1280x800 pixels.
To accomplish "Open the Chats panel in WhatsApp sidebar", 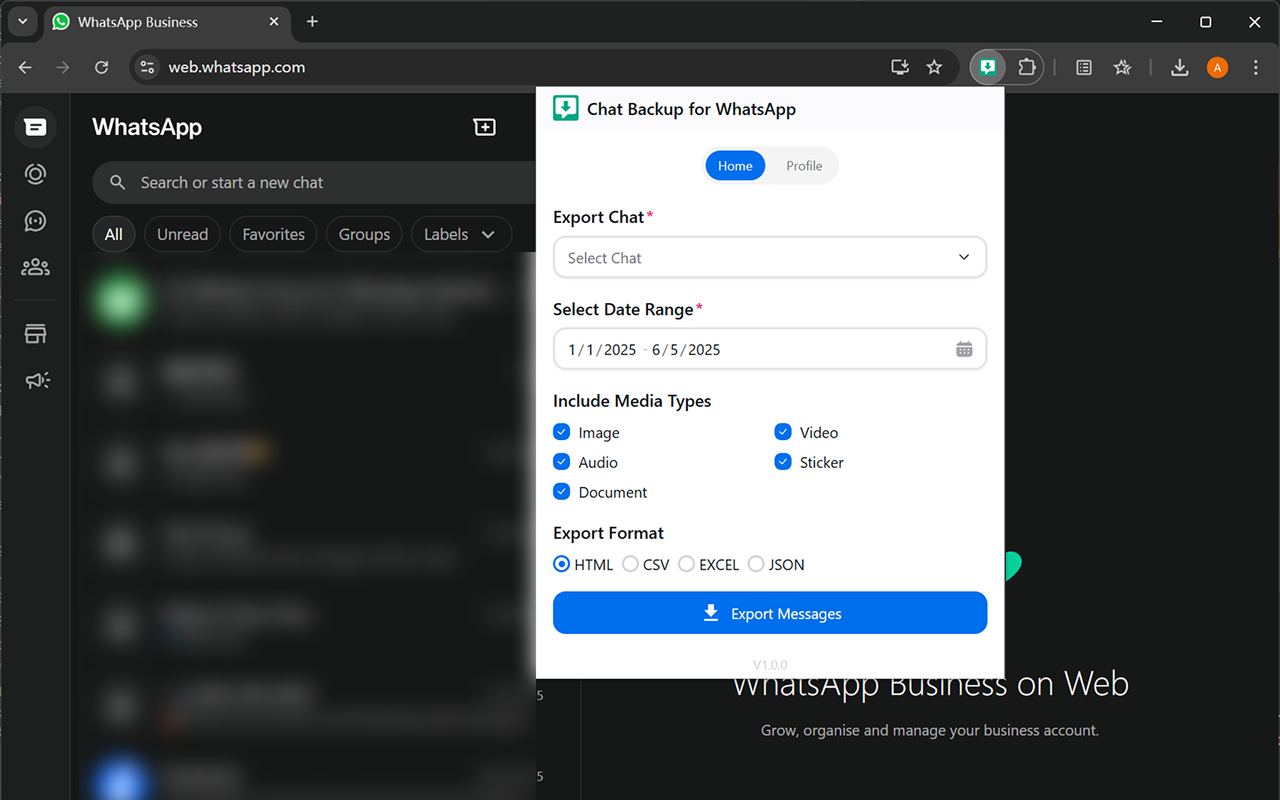I will point(35,127).
